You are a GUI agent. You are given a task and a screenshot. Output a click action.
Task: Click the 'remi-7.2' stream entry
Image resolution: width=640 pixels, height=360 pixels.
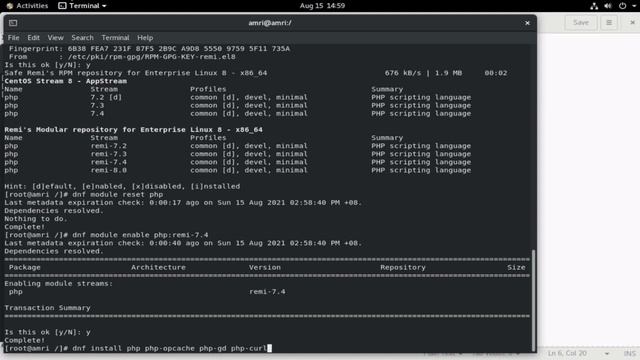pos(109,146)
